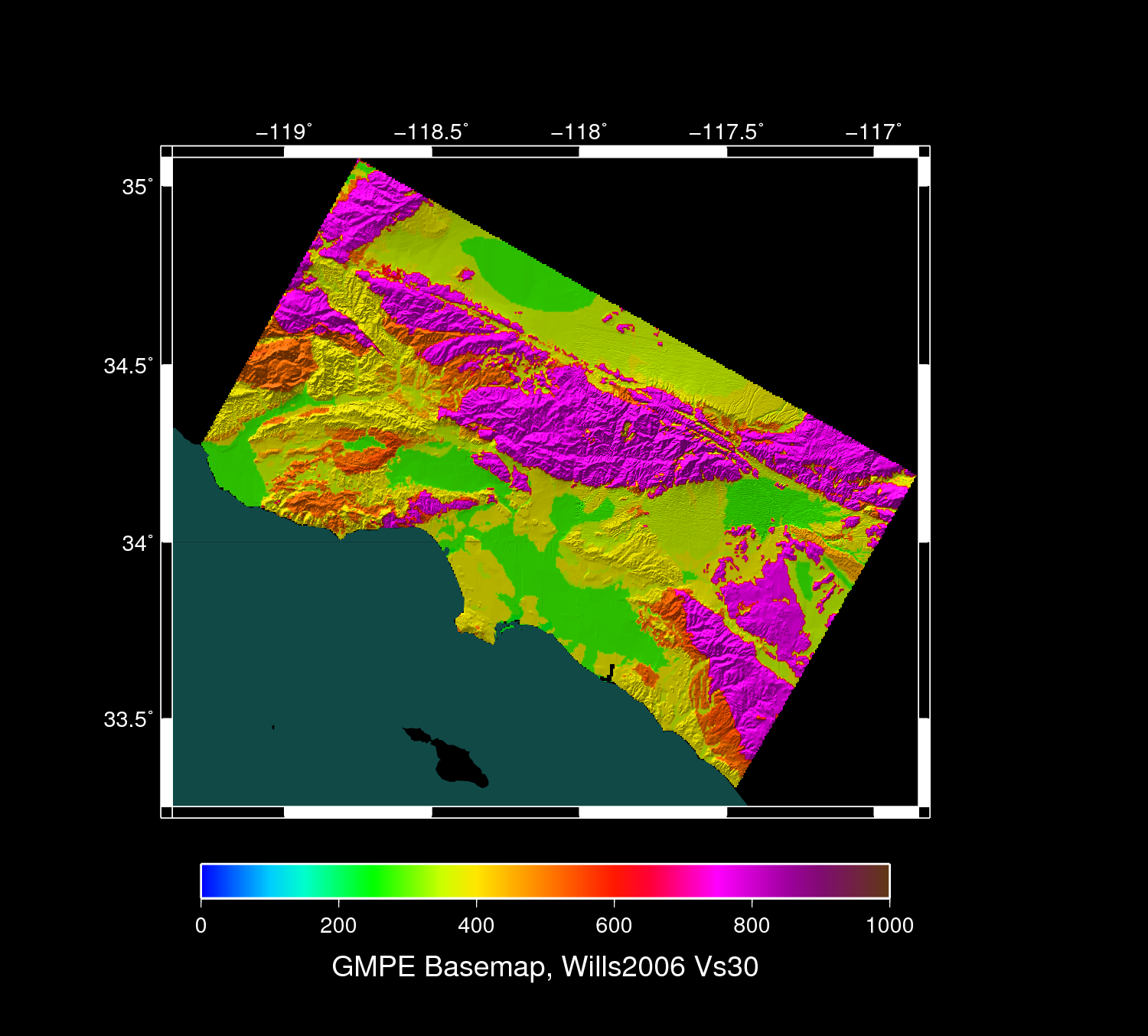This screenshot has height=1036, width=1148.
Task: Click the -117.5° longitude label
Action: 726,132
